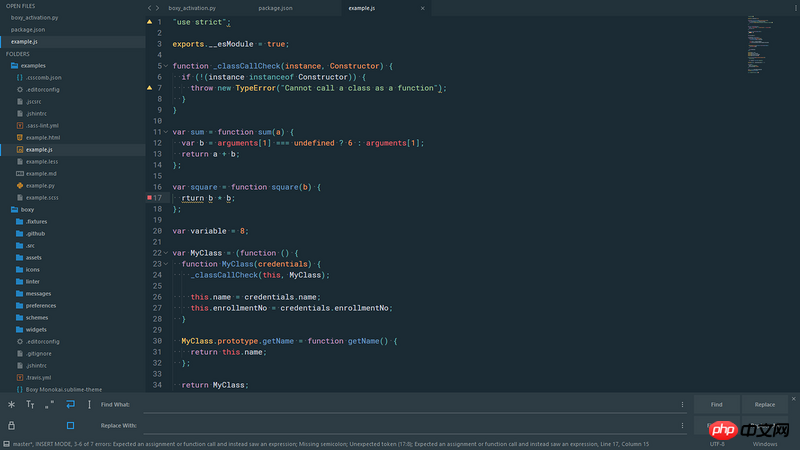This screenshot has height=450, width=800.
Task: Toggle whole word matching option
Action: pos(49,405)
